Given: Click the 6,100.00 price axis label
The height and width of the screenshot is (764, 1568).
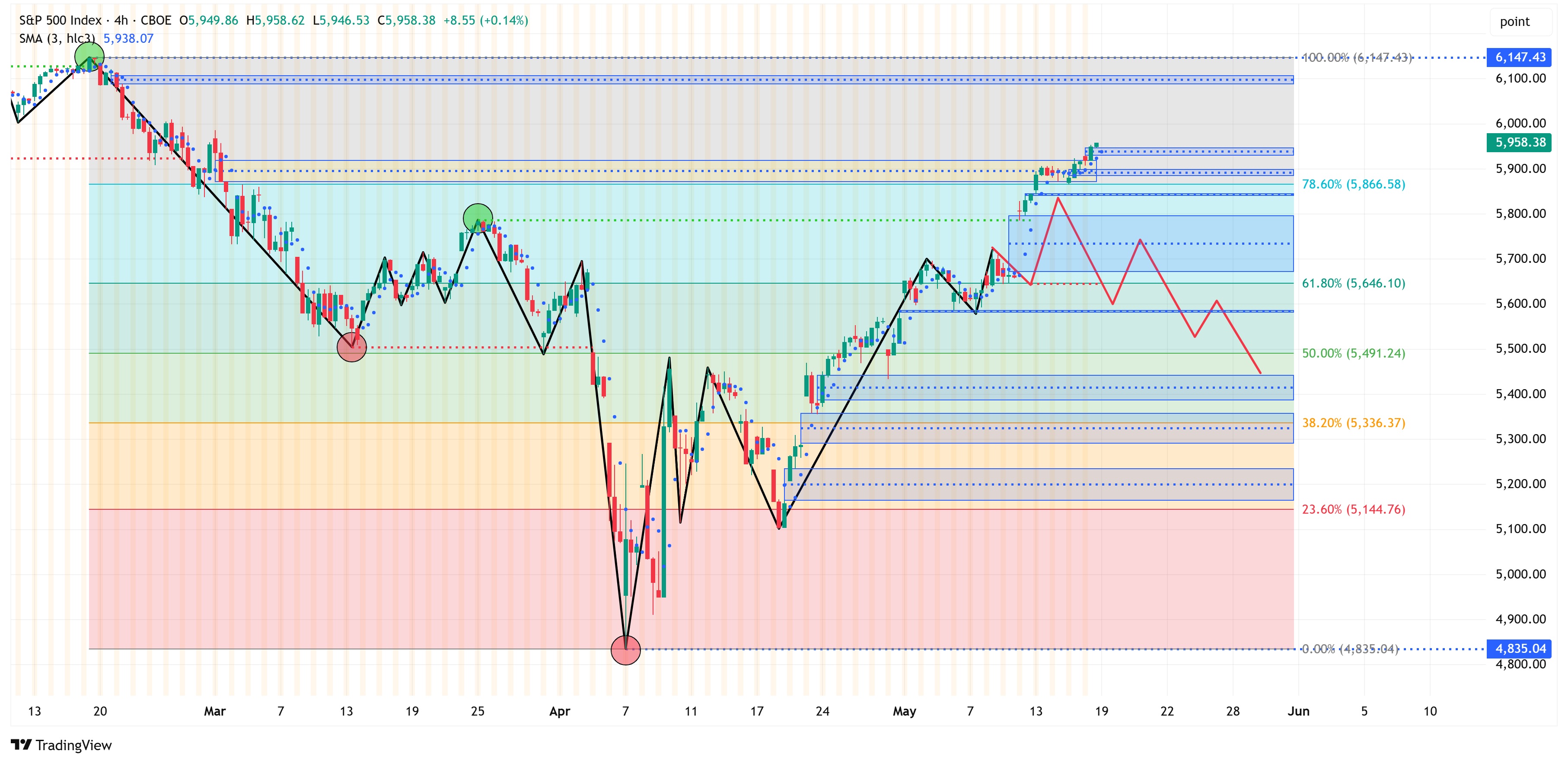Looking at the screenshot, I should coord(1520,78).
